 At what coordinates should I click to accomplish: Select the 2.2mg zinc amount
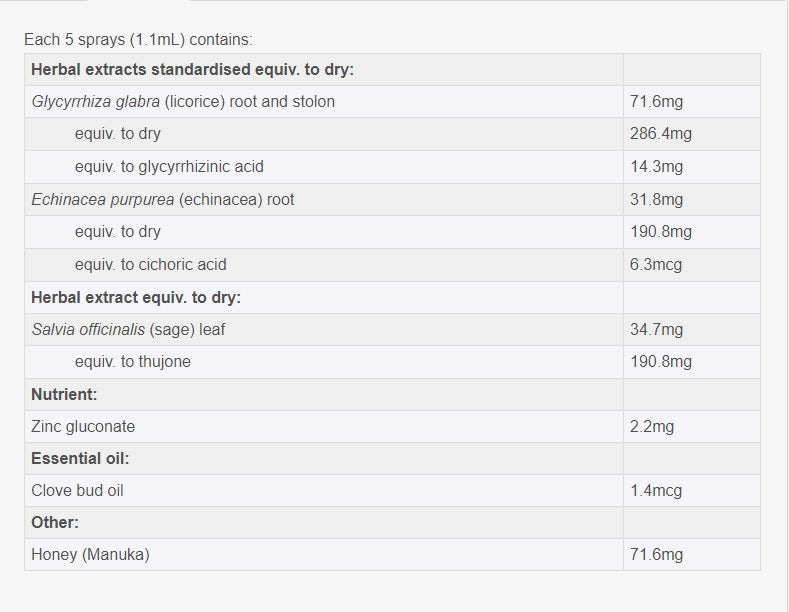652,427
